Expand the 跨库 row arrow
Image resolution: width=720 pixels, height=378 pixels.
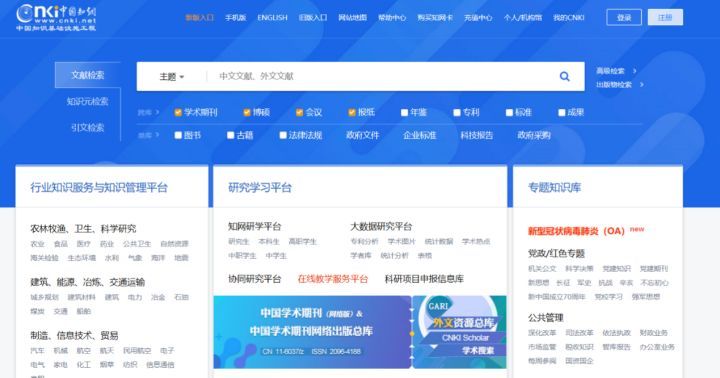point(158,112)
